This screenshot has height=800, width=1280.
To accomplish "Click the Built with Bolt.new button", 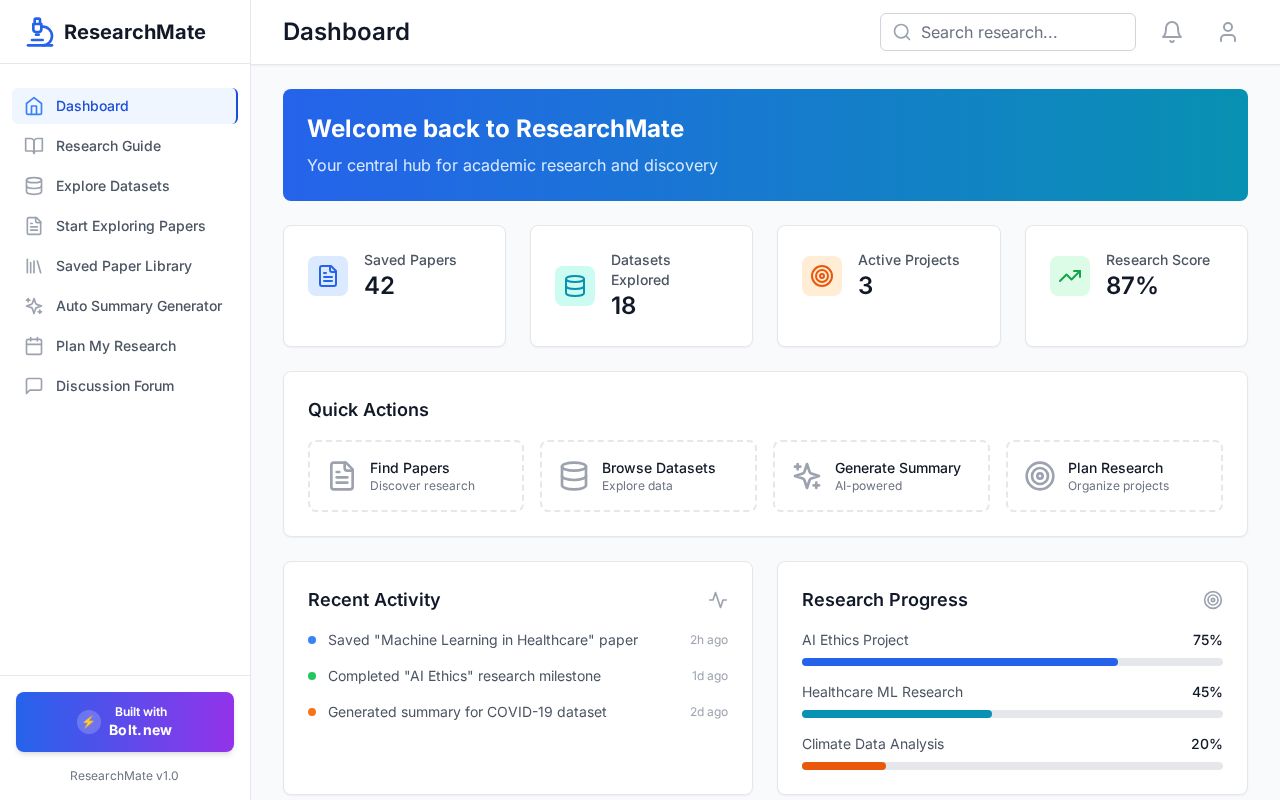I will click(x=125, y=722).
